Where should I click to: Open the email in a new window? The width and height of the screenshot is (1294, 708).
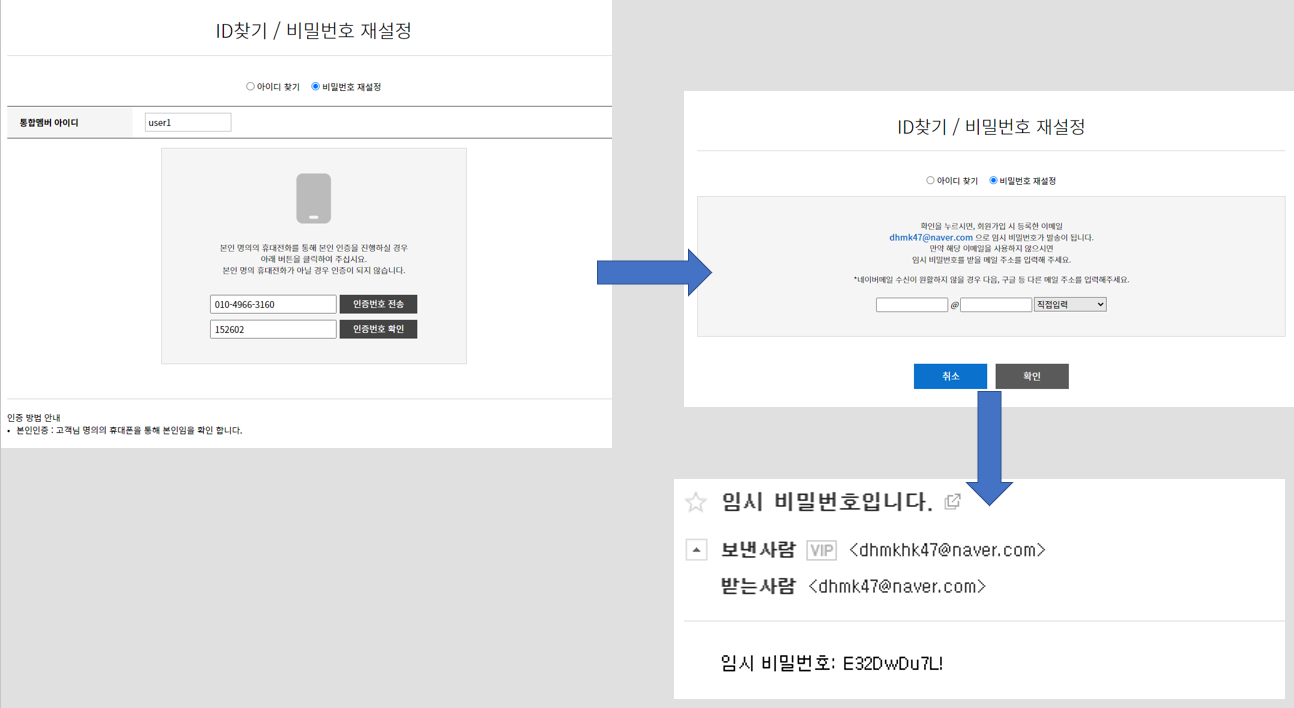pyautogui.click(x=952, y=501)
